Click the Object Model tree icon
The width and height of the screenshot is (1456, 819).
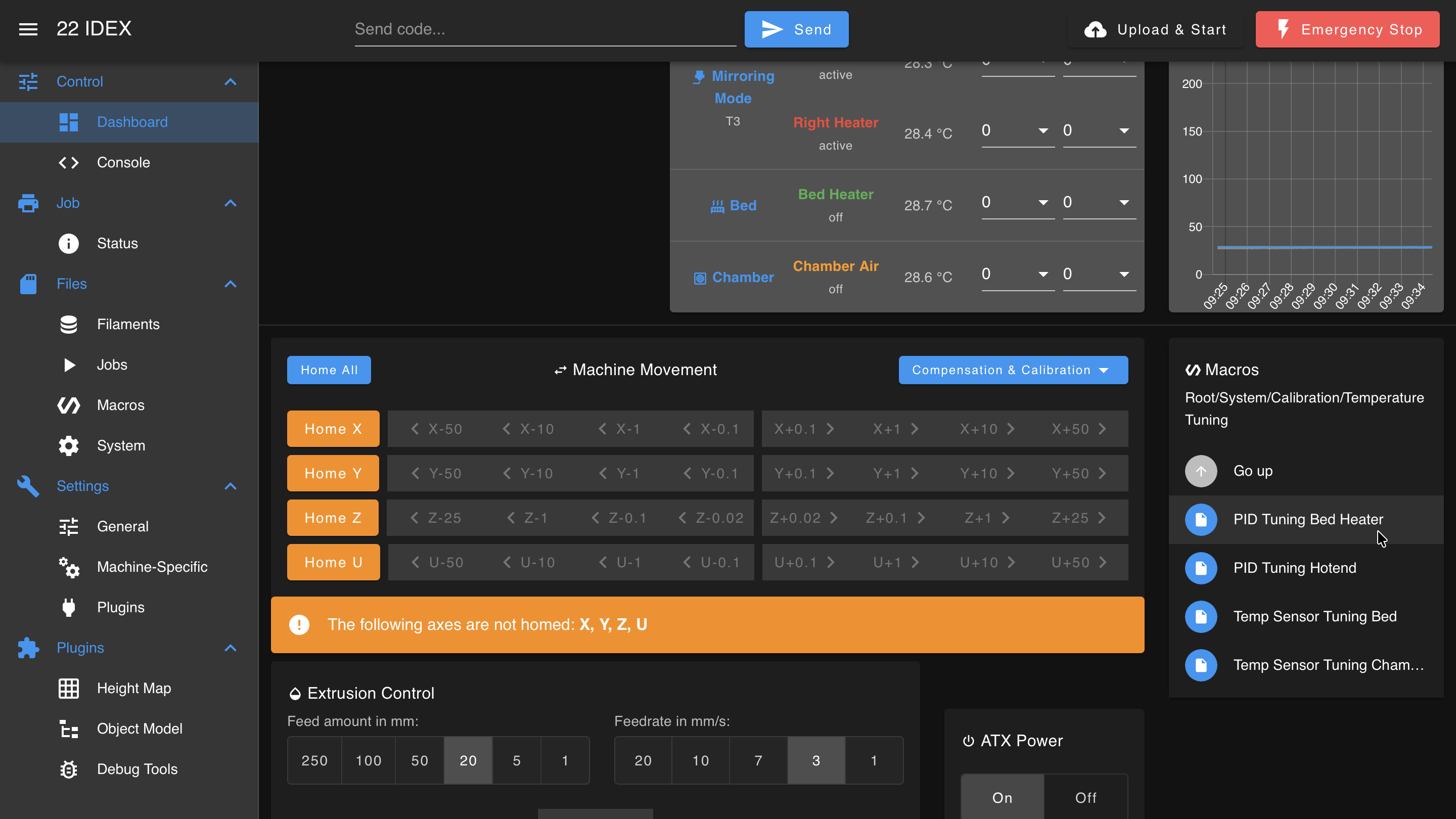[x=69, y=729]
